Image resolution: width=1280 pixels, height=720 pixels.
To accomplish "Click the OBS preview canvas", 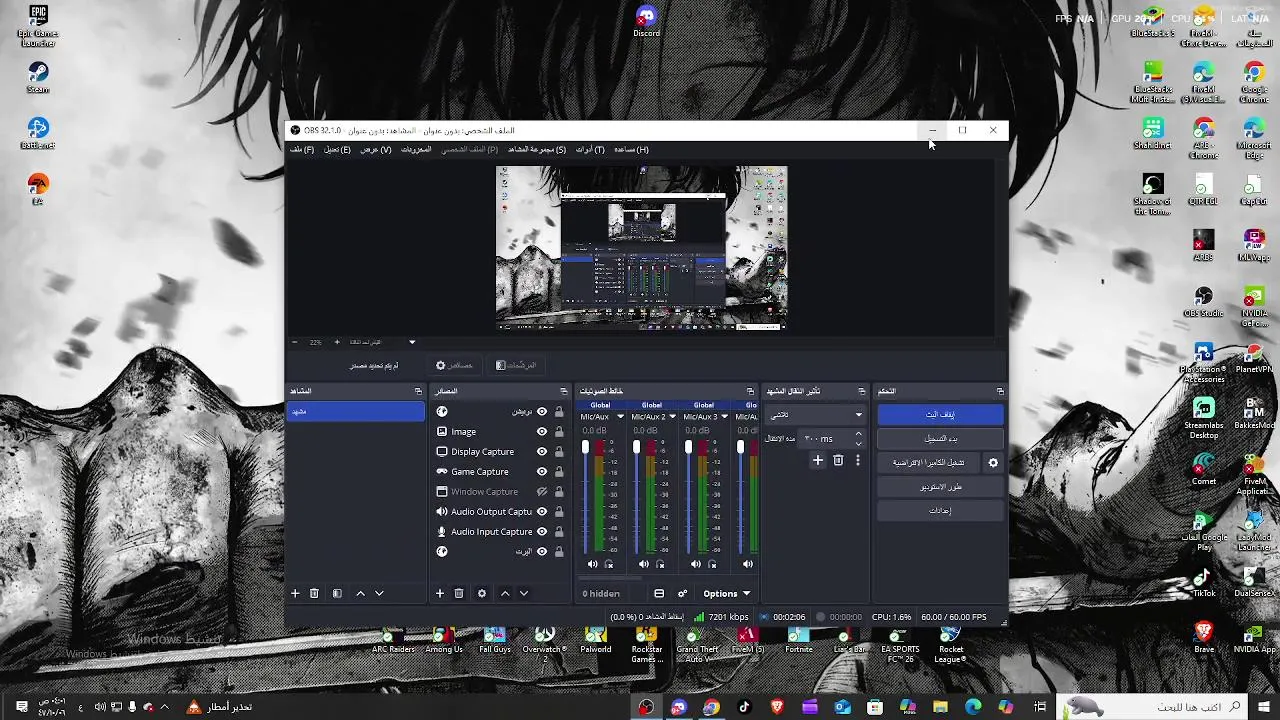I will tap(642, 248).
